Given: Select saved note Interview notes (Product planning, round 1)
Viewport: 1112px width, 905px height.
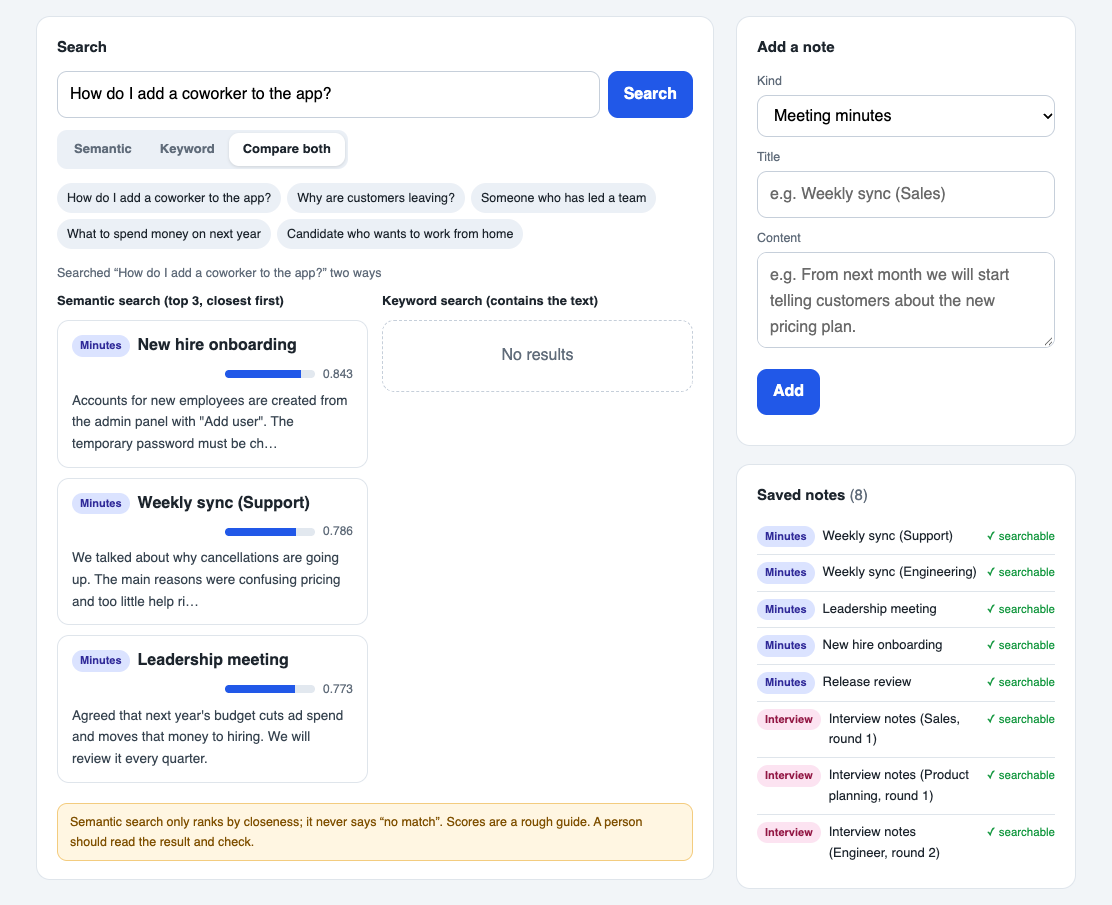Looking at the screenshot, I should pos(906,785).
